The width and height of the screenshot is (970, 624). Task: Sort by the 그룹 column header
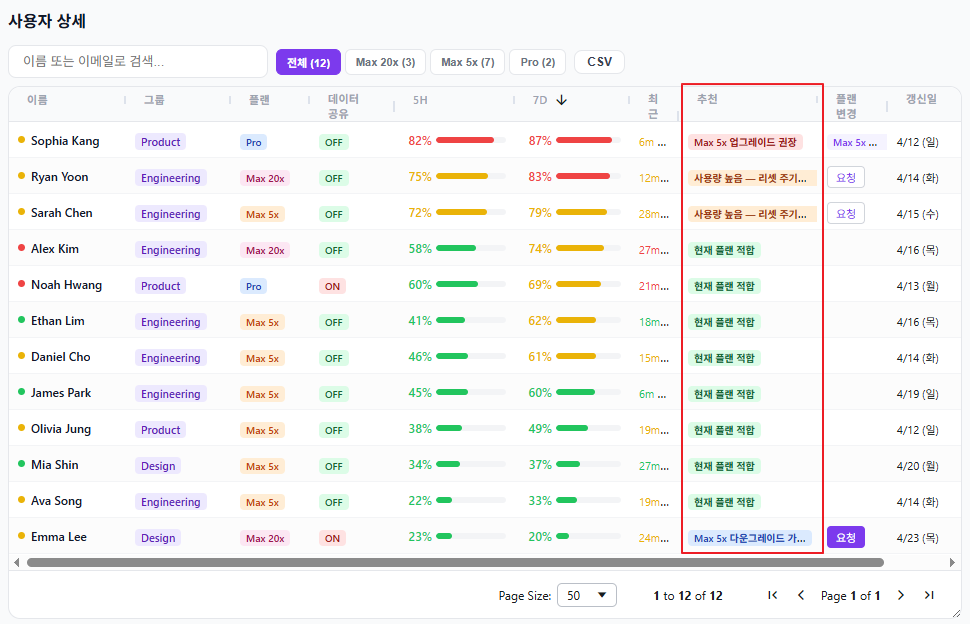click(154, 100)
